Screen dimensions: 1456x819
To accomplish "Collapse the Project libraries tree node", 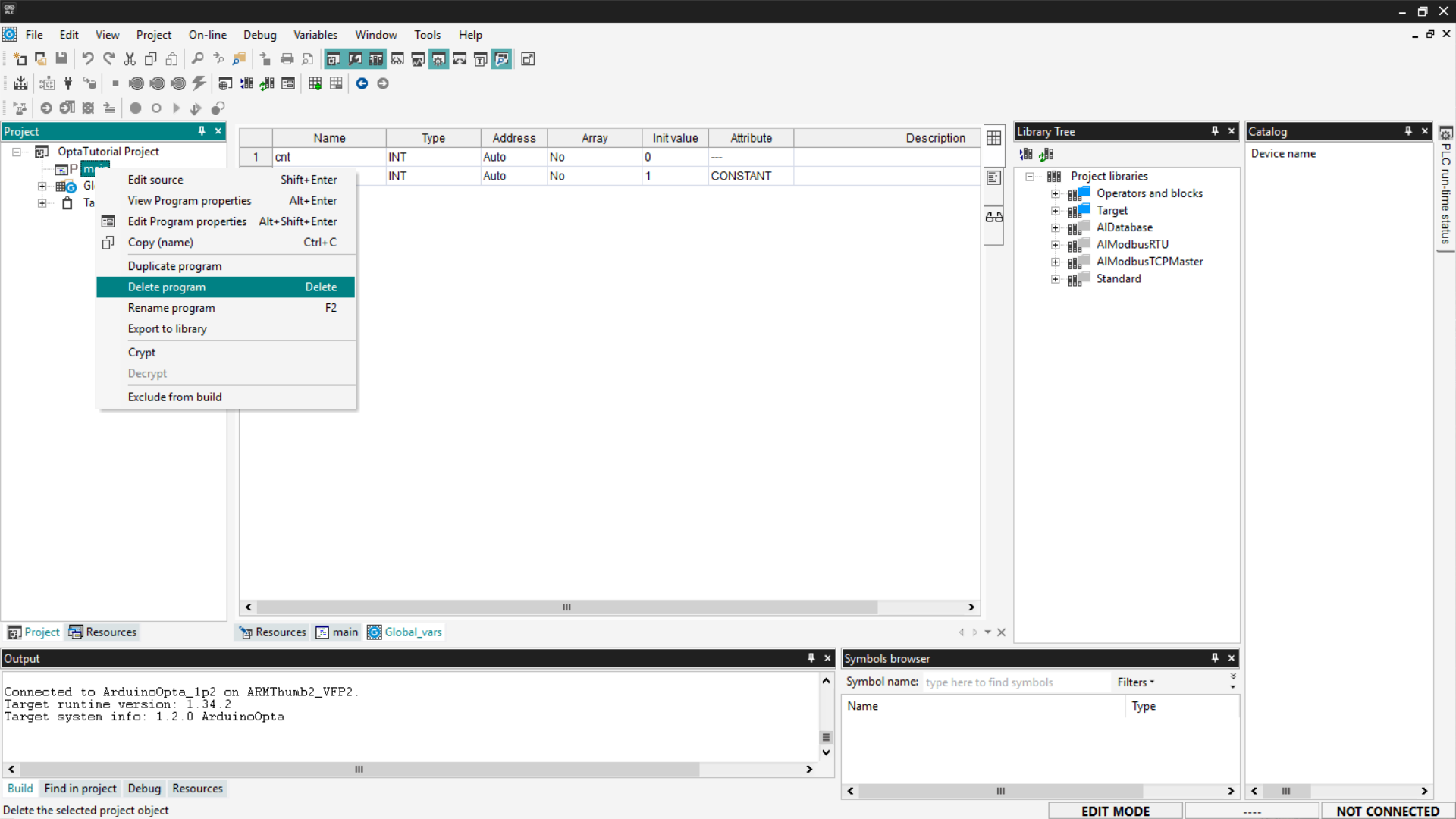I will pyautogui.click(x=1030, y=177).
